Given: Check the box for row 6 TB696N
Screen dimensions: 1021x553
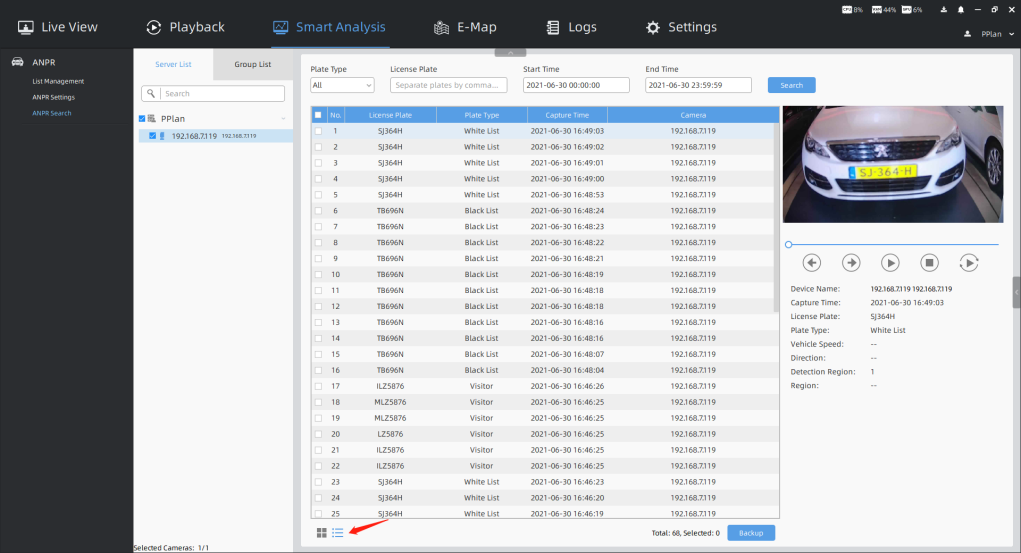Looking at the screenshot, I should [x=319, y=211].
